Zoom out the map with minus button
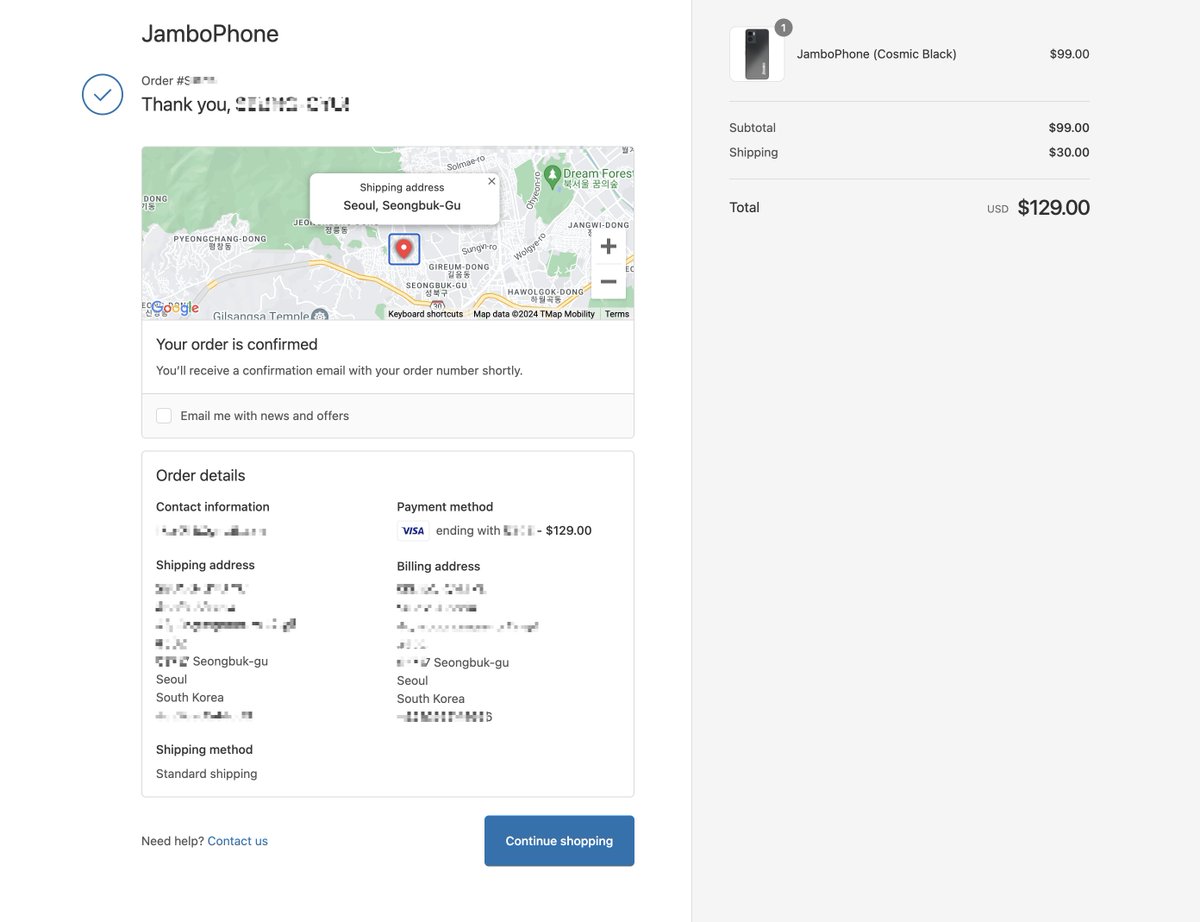Viewport: 1200px width, 922px height. pos(608,282)
